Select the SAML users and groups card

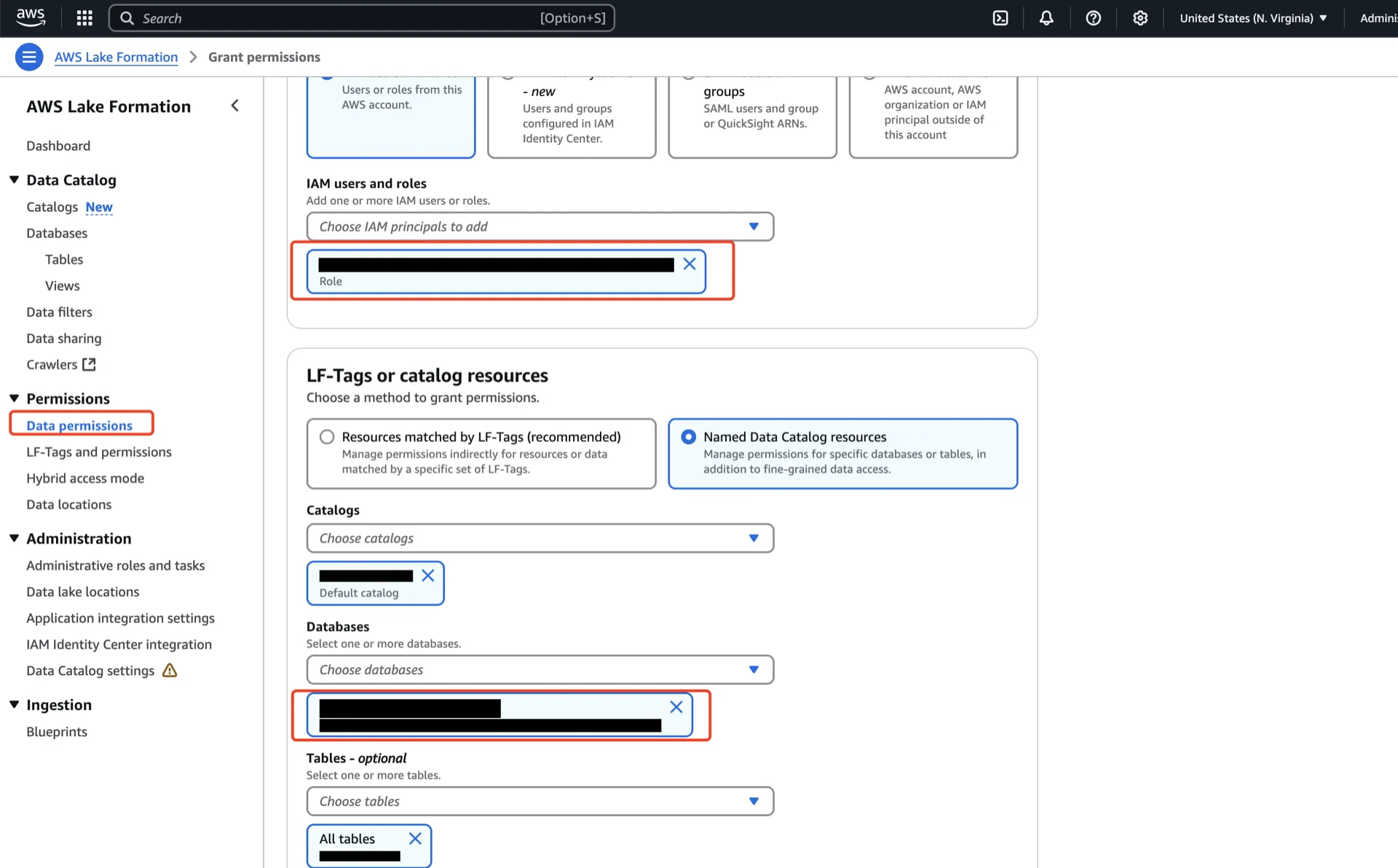752,117
